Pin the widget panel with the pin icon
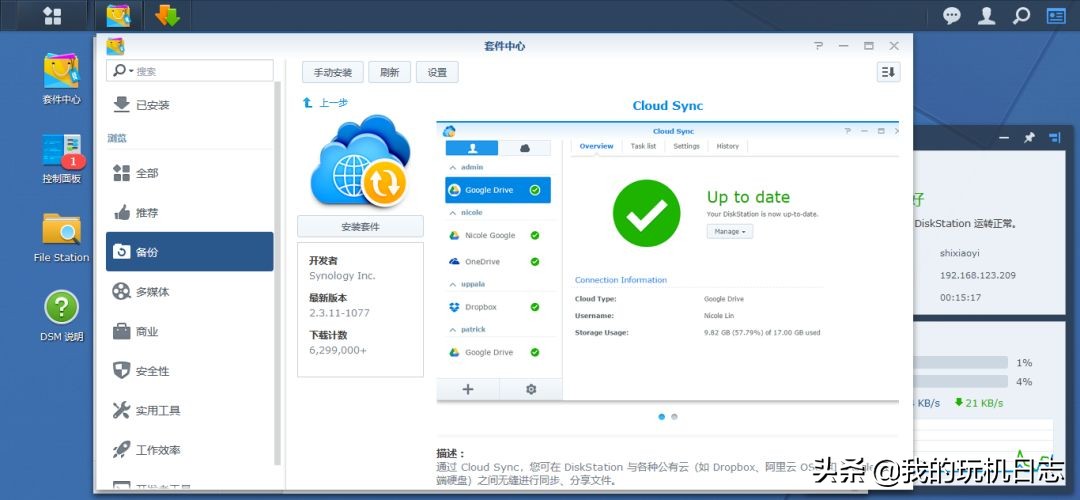 point(1029,138)
